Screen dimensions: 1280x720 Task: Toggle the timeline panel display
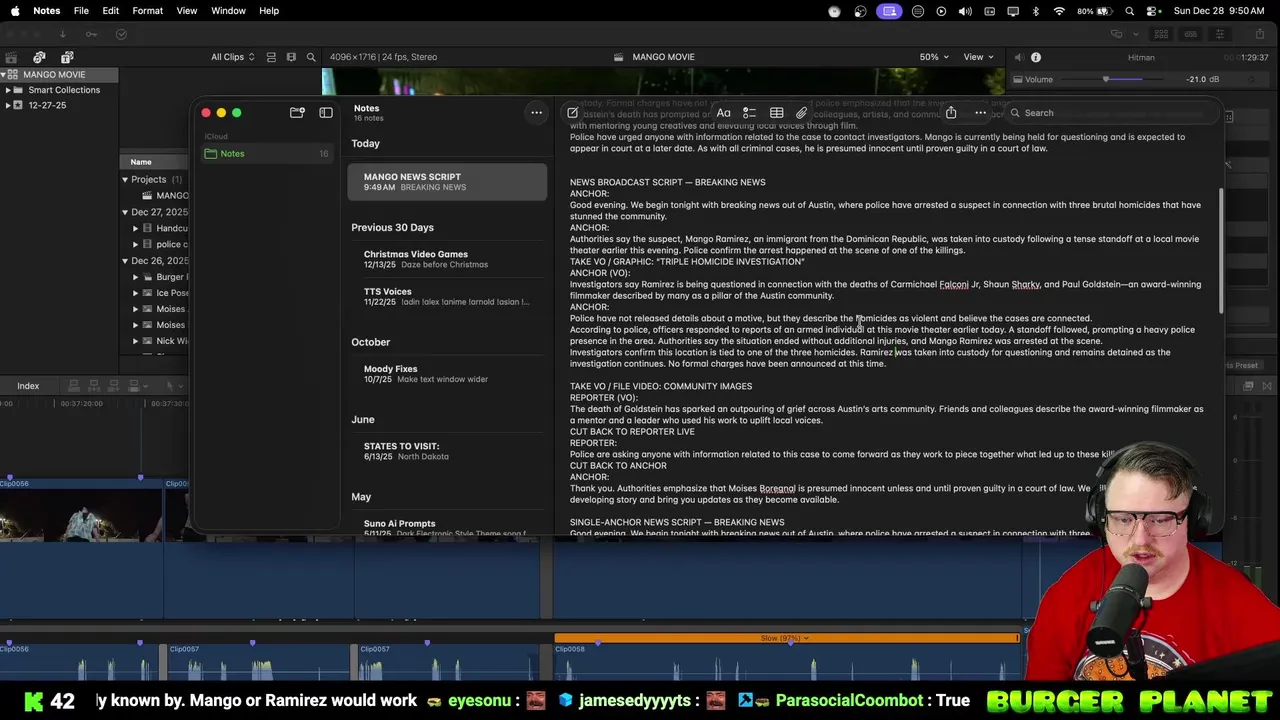[1191, 34]
